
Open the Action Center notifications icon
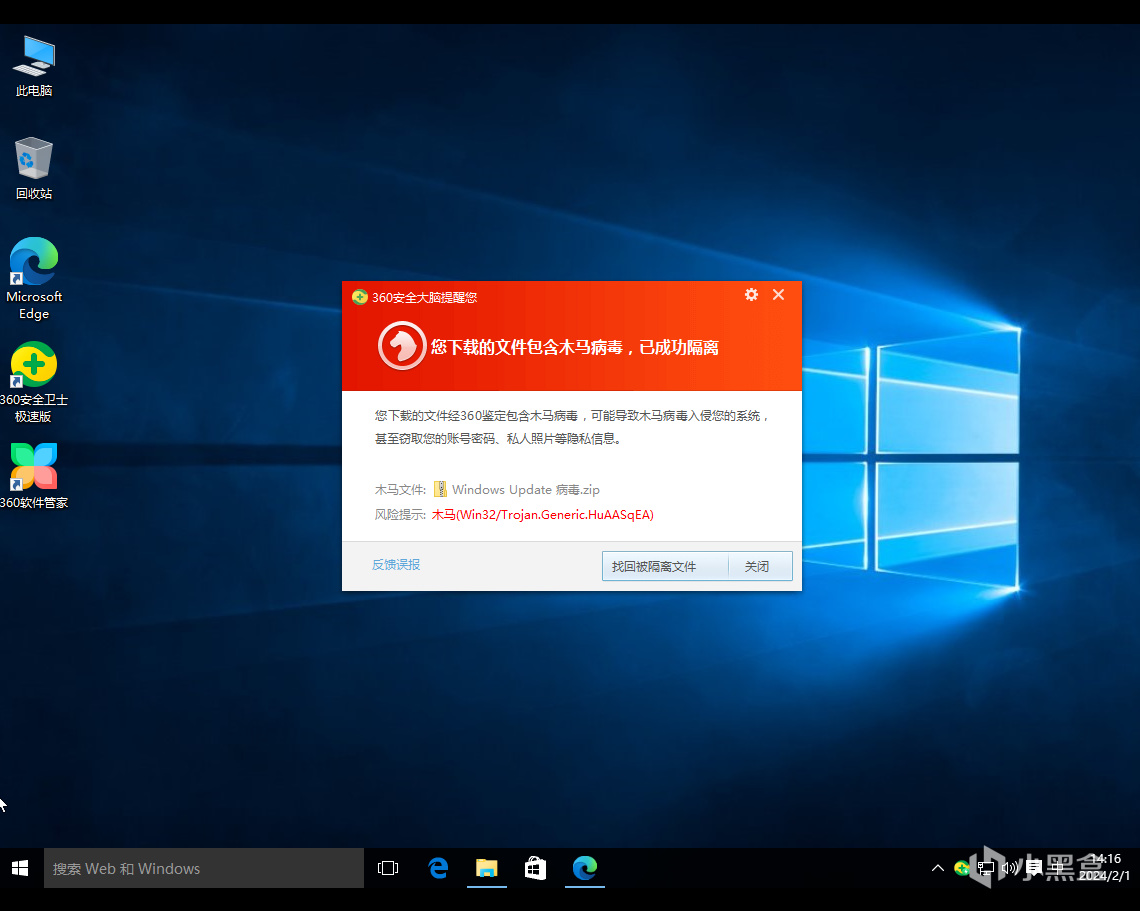coord(1033,868)
